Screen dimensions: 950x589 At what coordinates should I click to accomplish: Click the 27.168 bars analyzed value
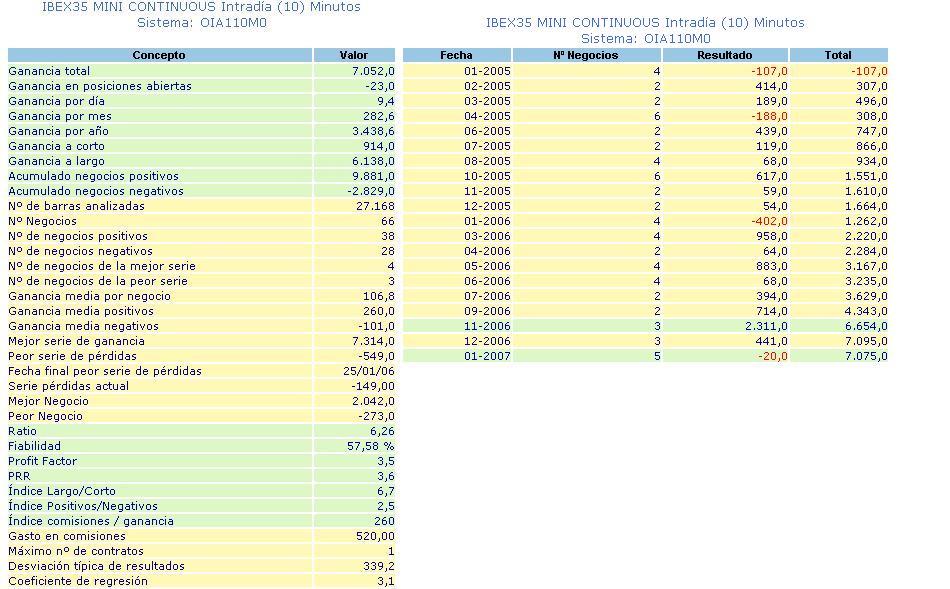(375, 206)
